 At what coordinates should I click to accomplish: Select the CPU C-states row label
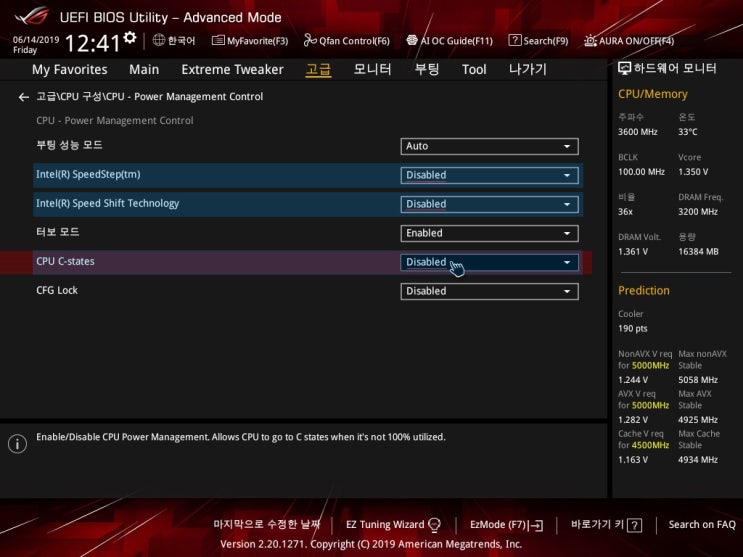tap(65, 261)
